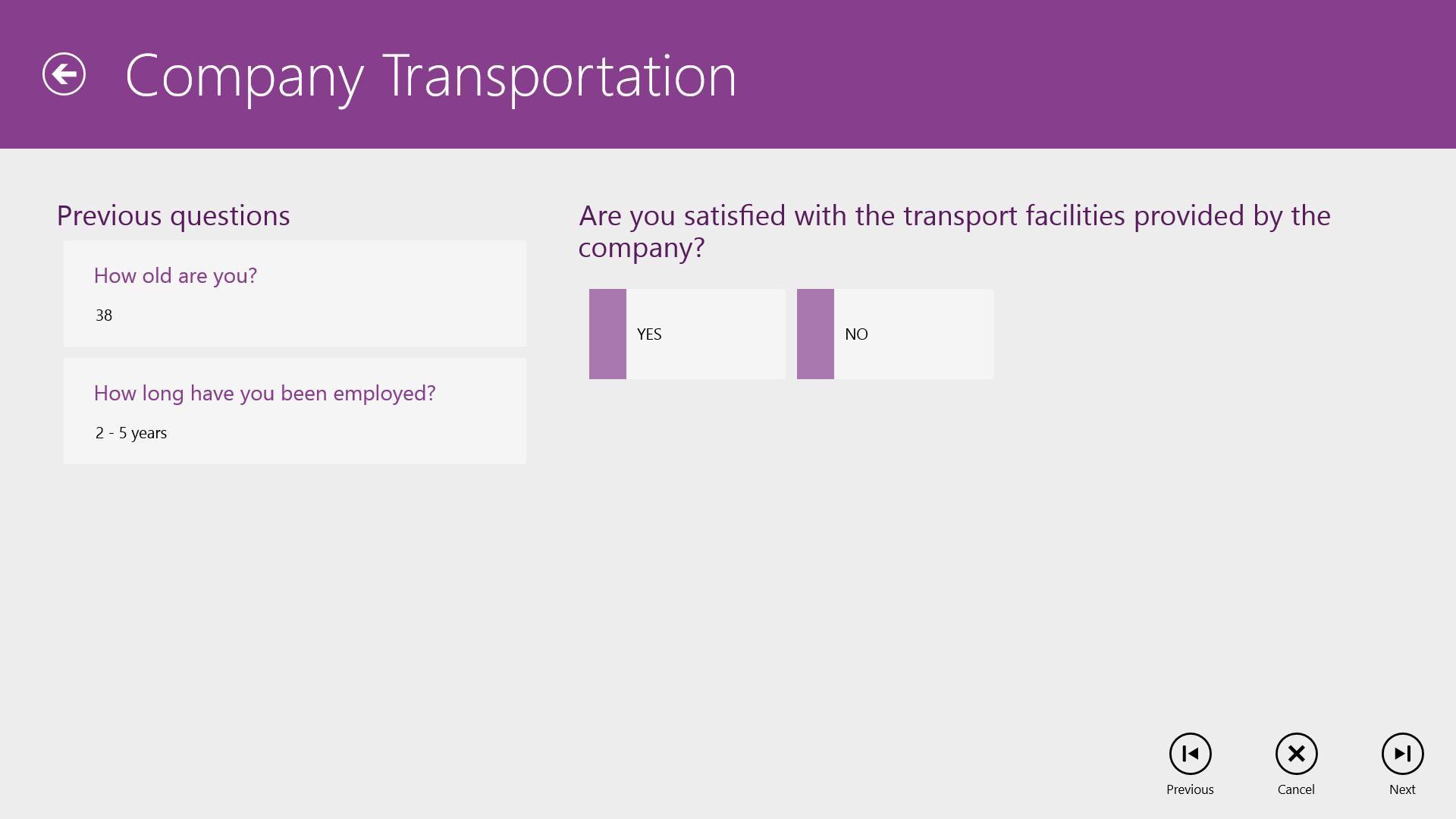Click the "Cancel" text label
The image size is (1456, 819).
[x=1296, y=789]
